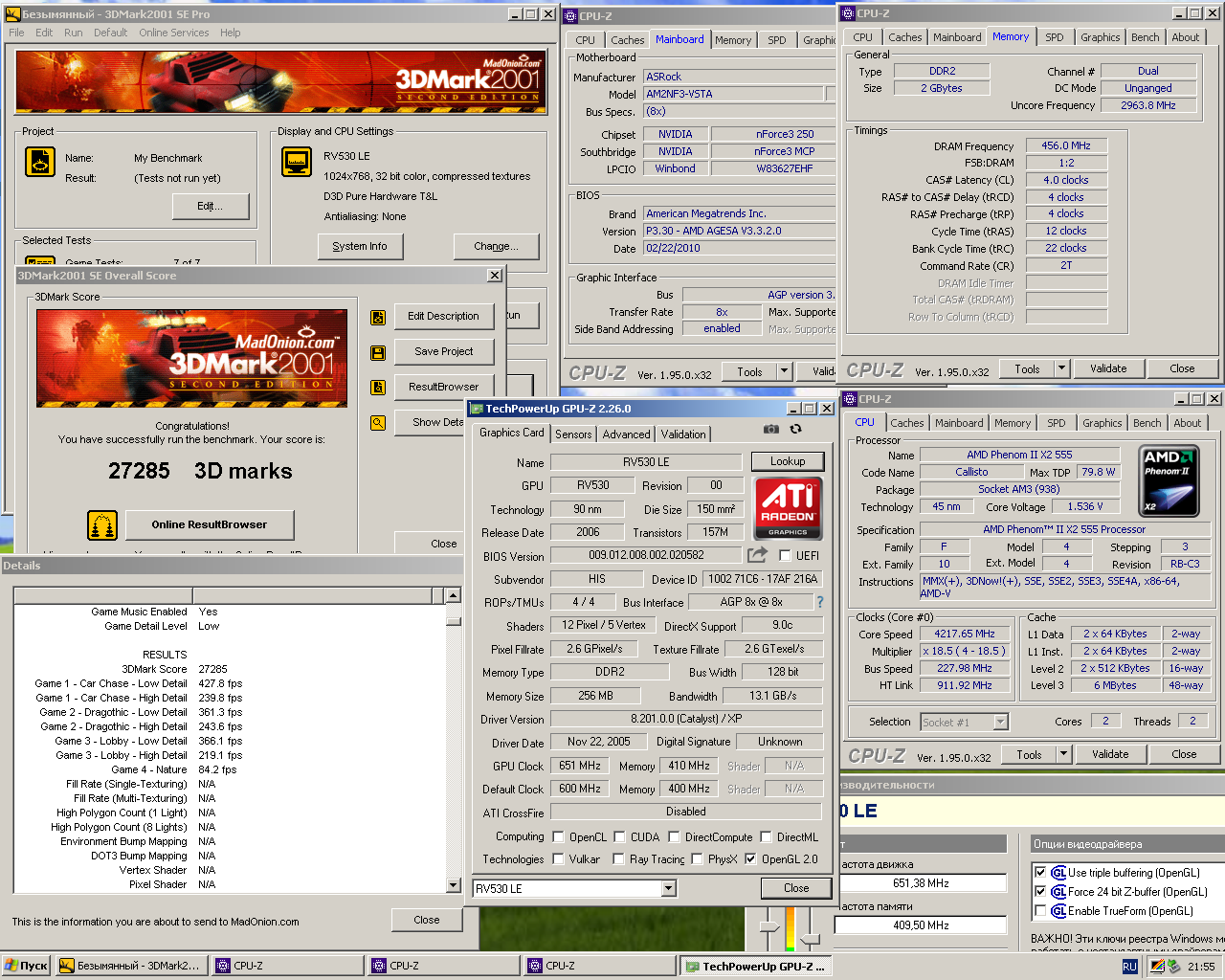Screen dimensions: 1225x980
Task: Click the Show Details magnifier icon
Action: click(378, 423)
